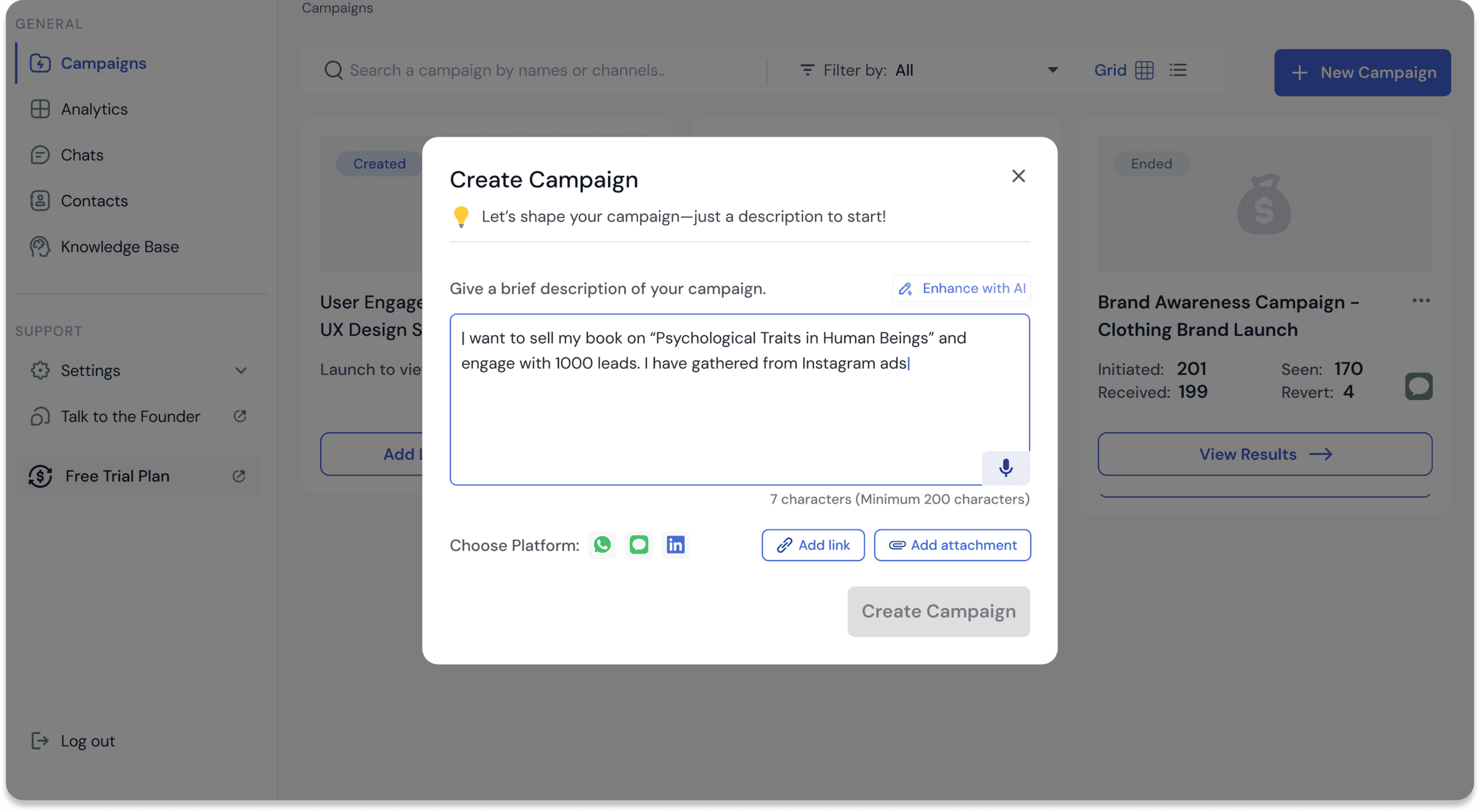
Task: Open the Analytics panel icon
Action: point(39,109)
